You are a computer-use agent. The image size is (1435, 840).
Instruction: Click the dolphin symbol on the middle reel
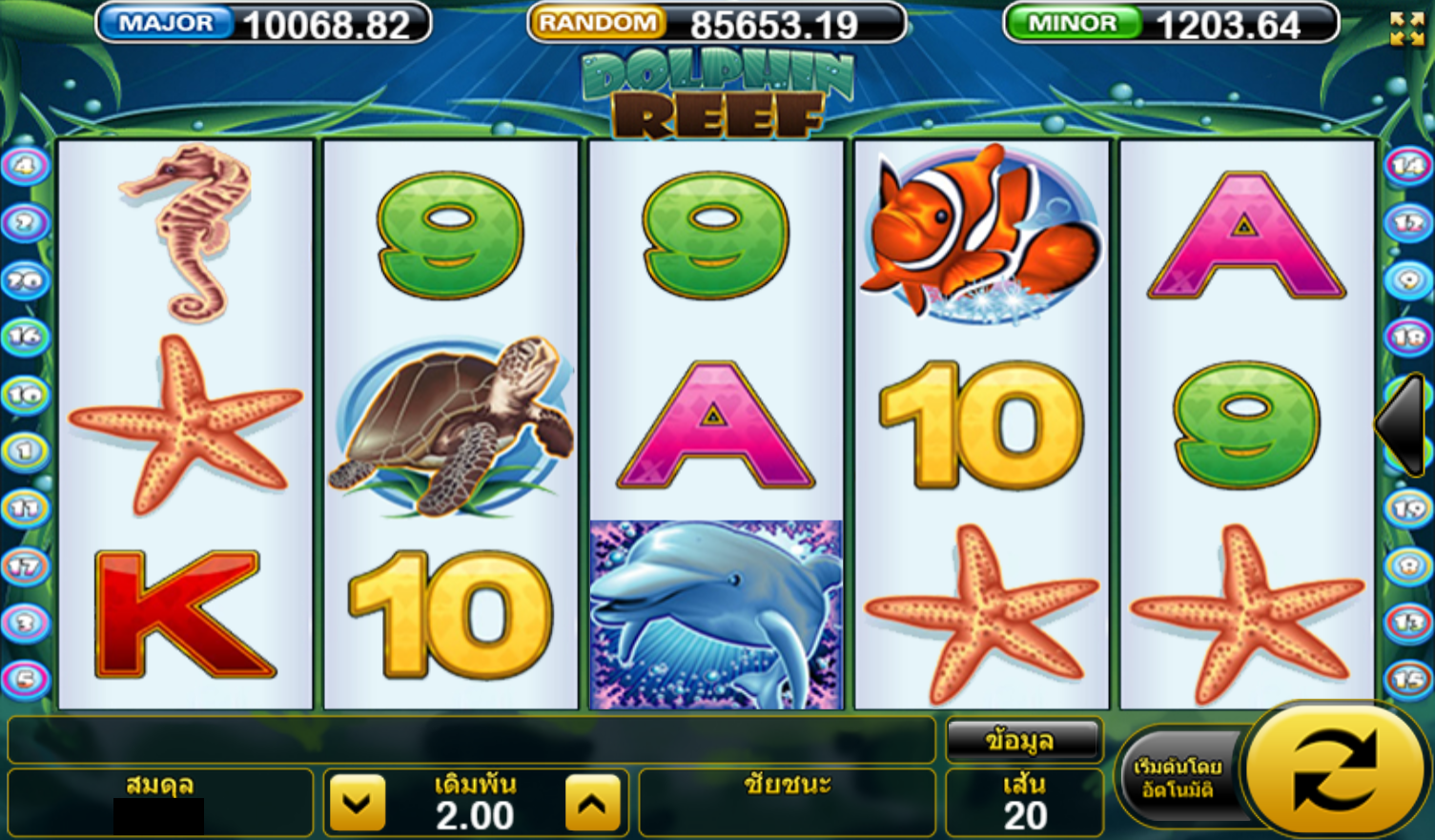(x=716, y=614)
